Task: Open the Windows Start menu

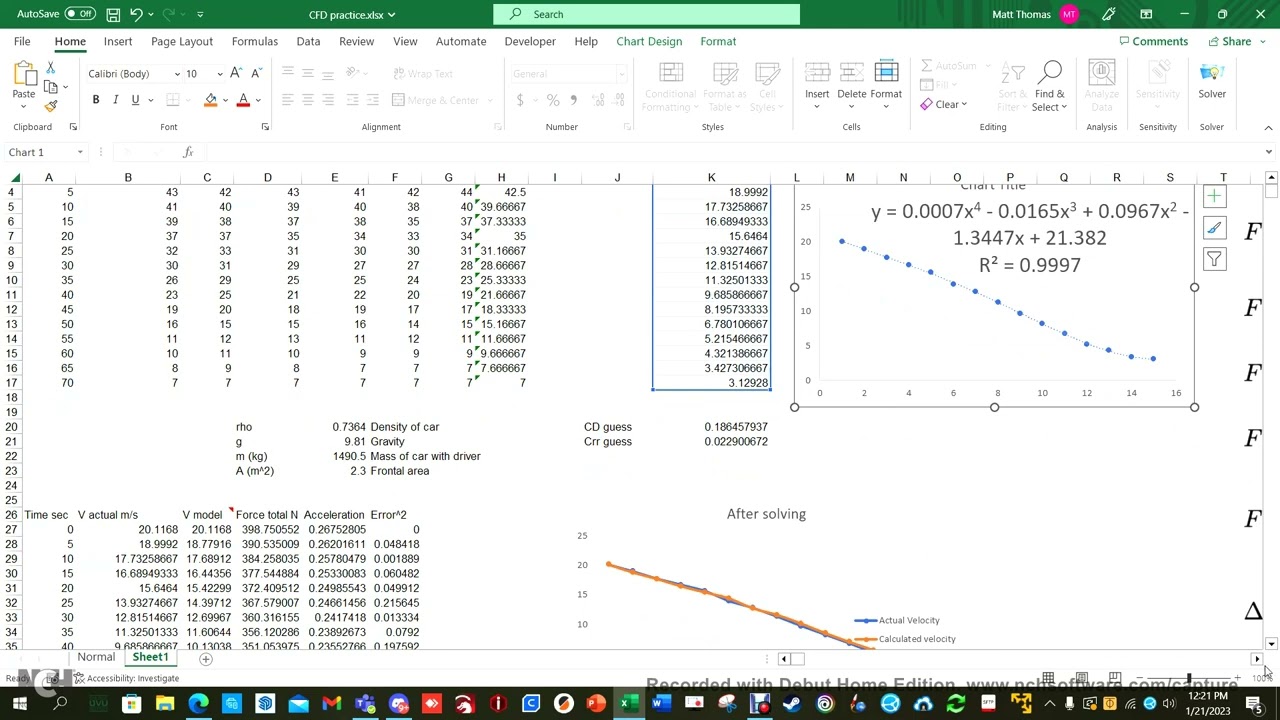Action: [x=19, y=704]
